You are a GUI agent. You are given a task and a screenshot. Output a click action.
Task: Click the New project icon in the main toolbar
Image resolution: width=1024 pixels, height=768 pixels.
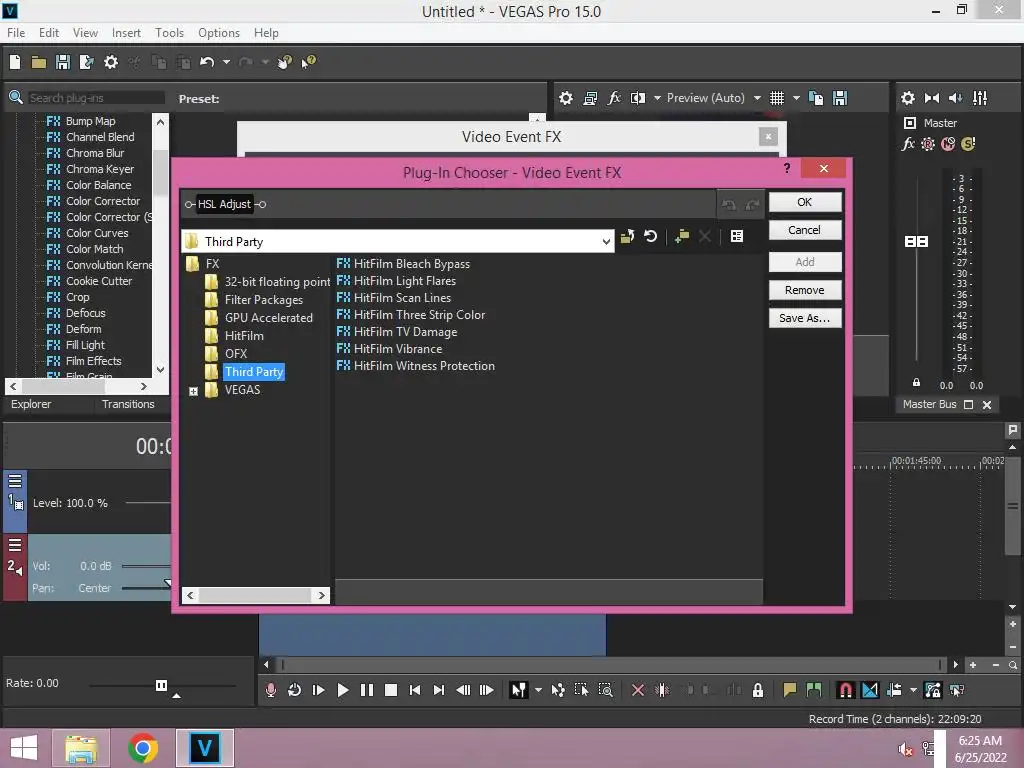point(15,62)
